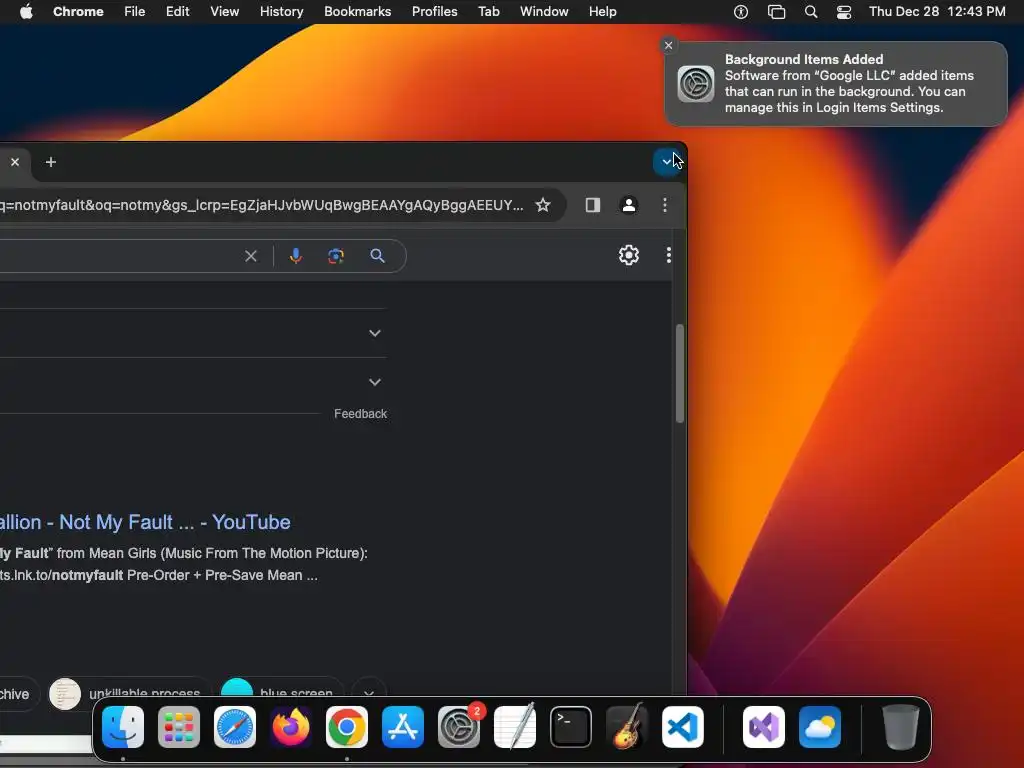Image resolution: width=1024 pixels, height=768 pixels.
Task: Open Finder from the Dock
Action: click(x=123, y=727)
